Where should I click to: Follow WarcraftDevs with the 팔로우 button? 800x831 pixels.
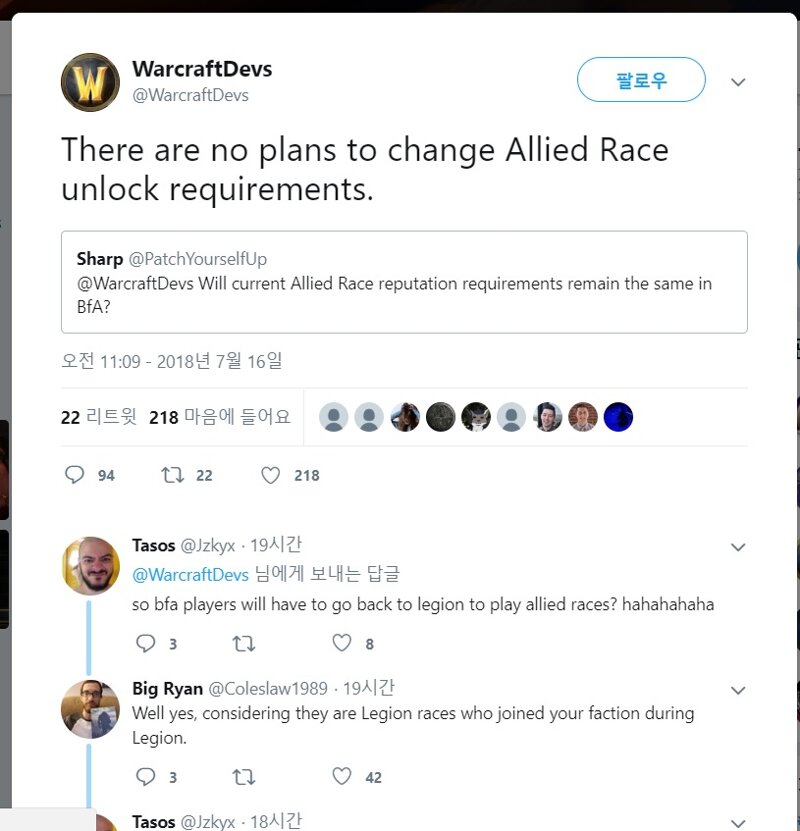(x=641, y=79)
